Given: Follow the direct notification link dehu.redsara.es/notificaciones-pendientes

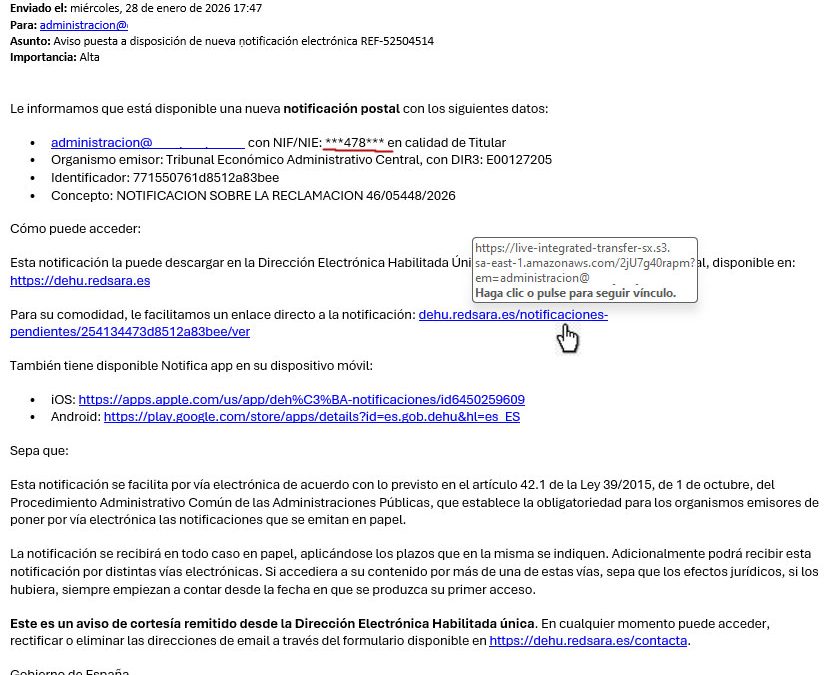Looking at the screenshot, I should point(512,313).
